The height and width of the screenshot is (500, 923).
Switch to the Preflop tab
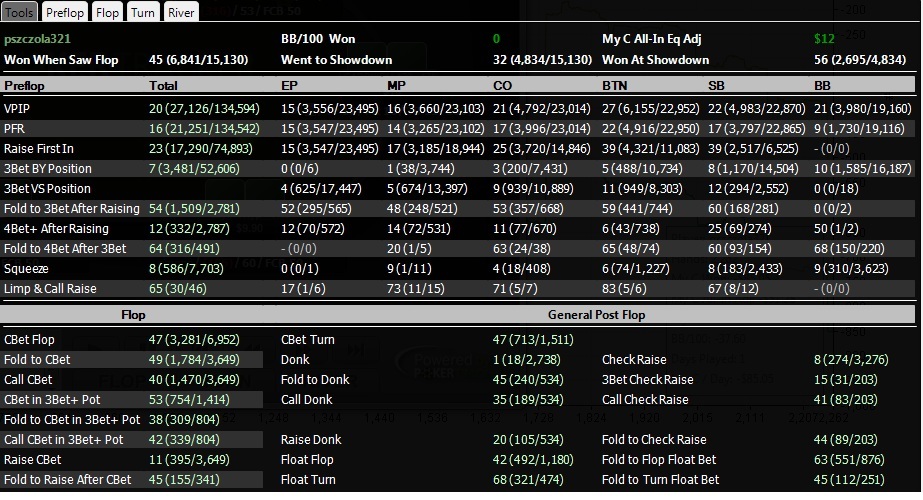(x=65, y=12)
